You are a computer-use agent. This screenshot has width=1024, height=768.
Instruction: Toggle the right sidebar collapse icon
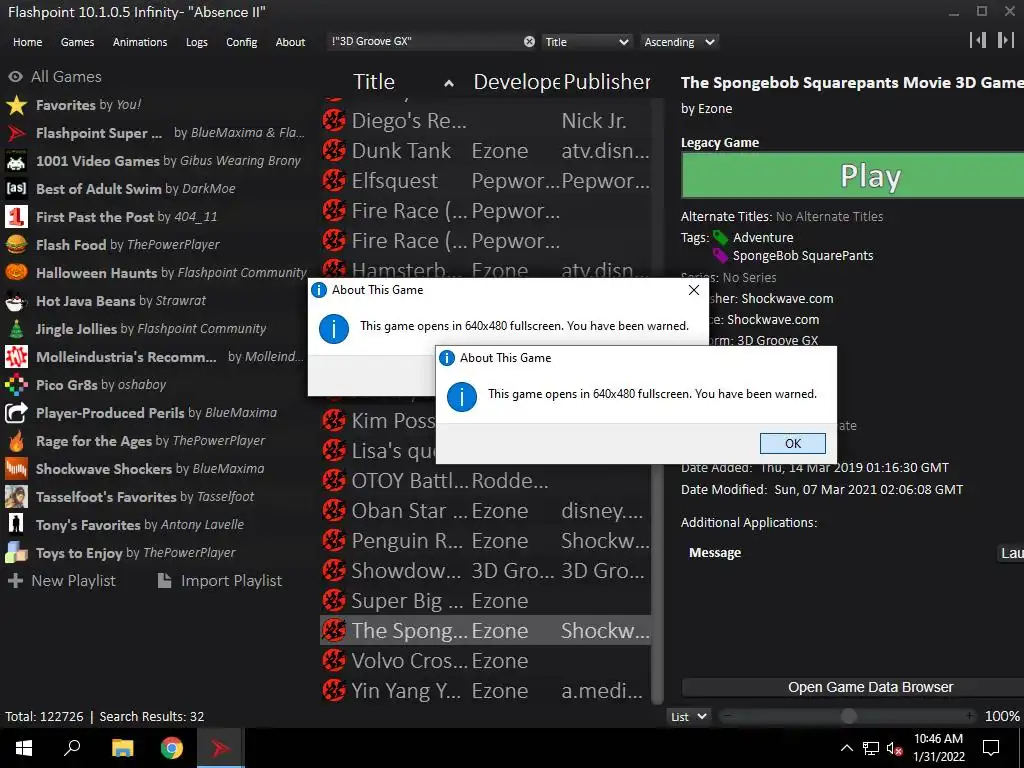[x=1005, y=40]
